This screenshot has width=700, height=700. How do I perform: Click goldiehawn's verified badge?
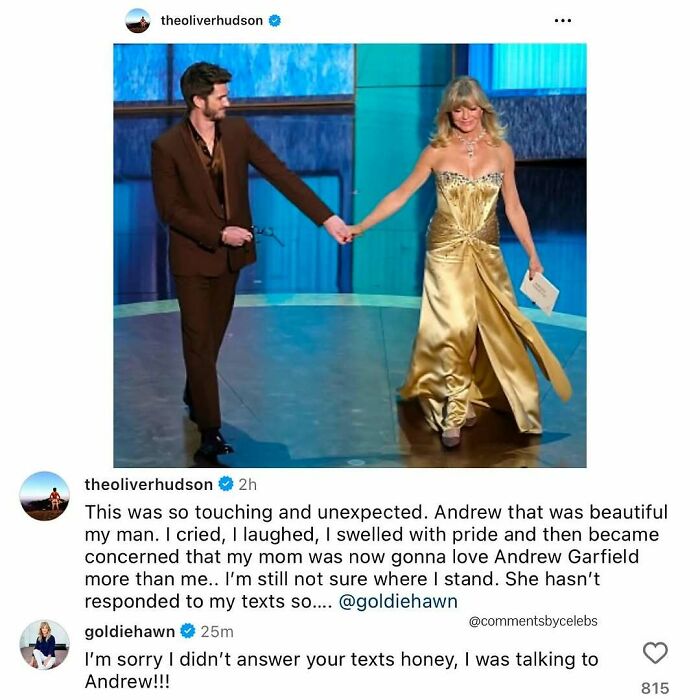coord(188,631)
